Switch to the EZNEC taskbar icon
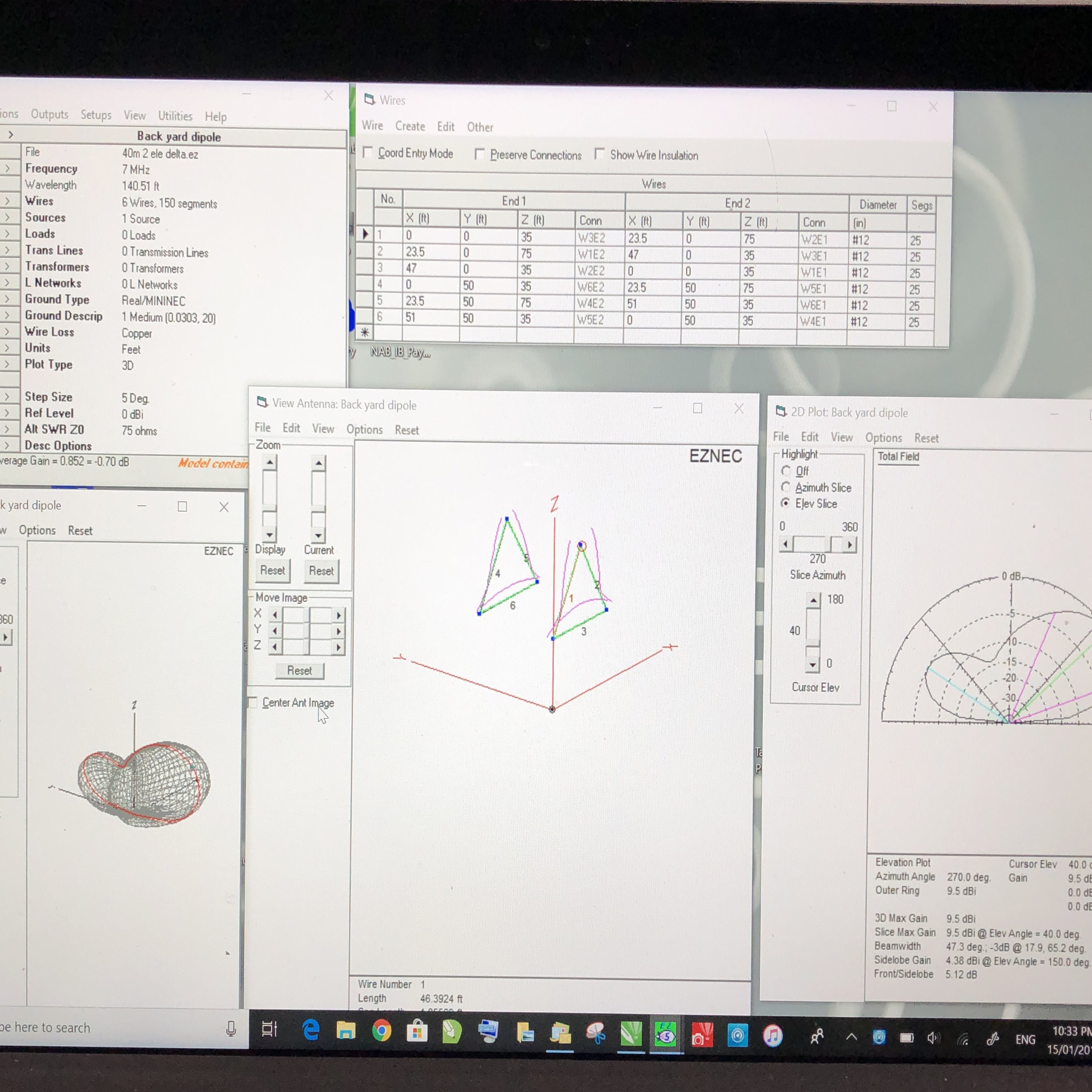The width and height of the screenshot is (1092, 1092). pyautogui.click(x=665, y=1035)
